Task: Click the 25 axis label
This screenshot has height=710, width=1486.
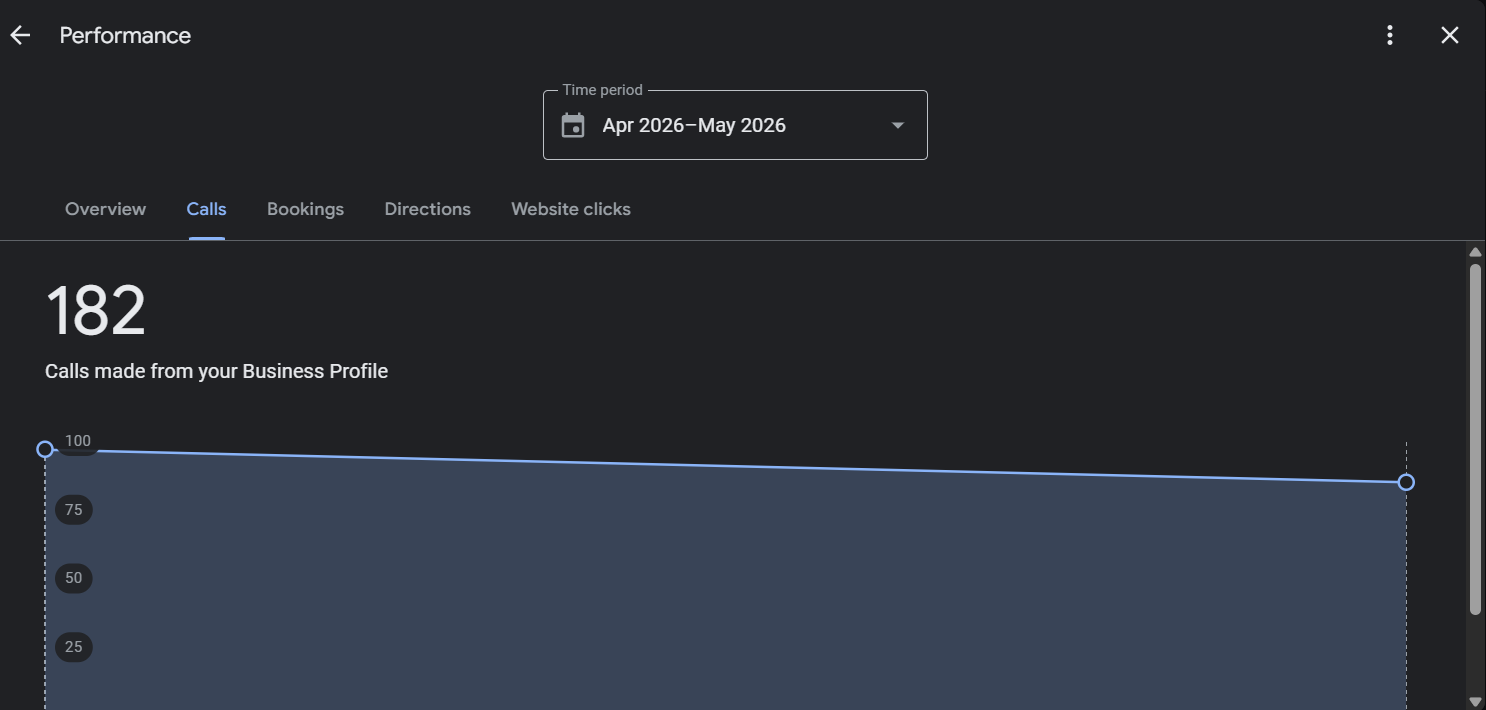Action: pyautogui.click(x=74, y=647)
